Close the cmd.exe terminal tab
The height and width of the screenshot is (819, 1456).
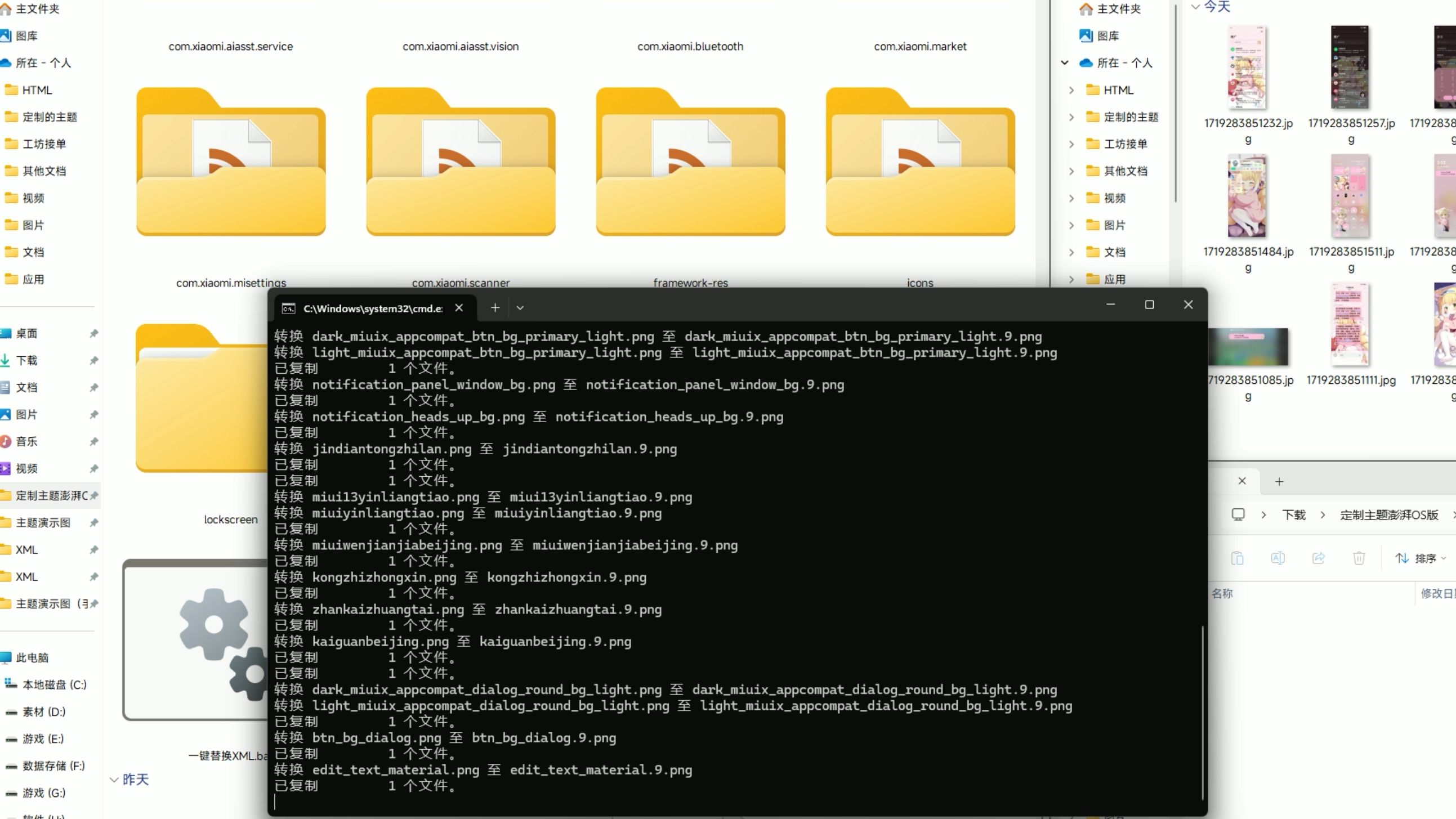pyautogui.click(x=459, y=307)
